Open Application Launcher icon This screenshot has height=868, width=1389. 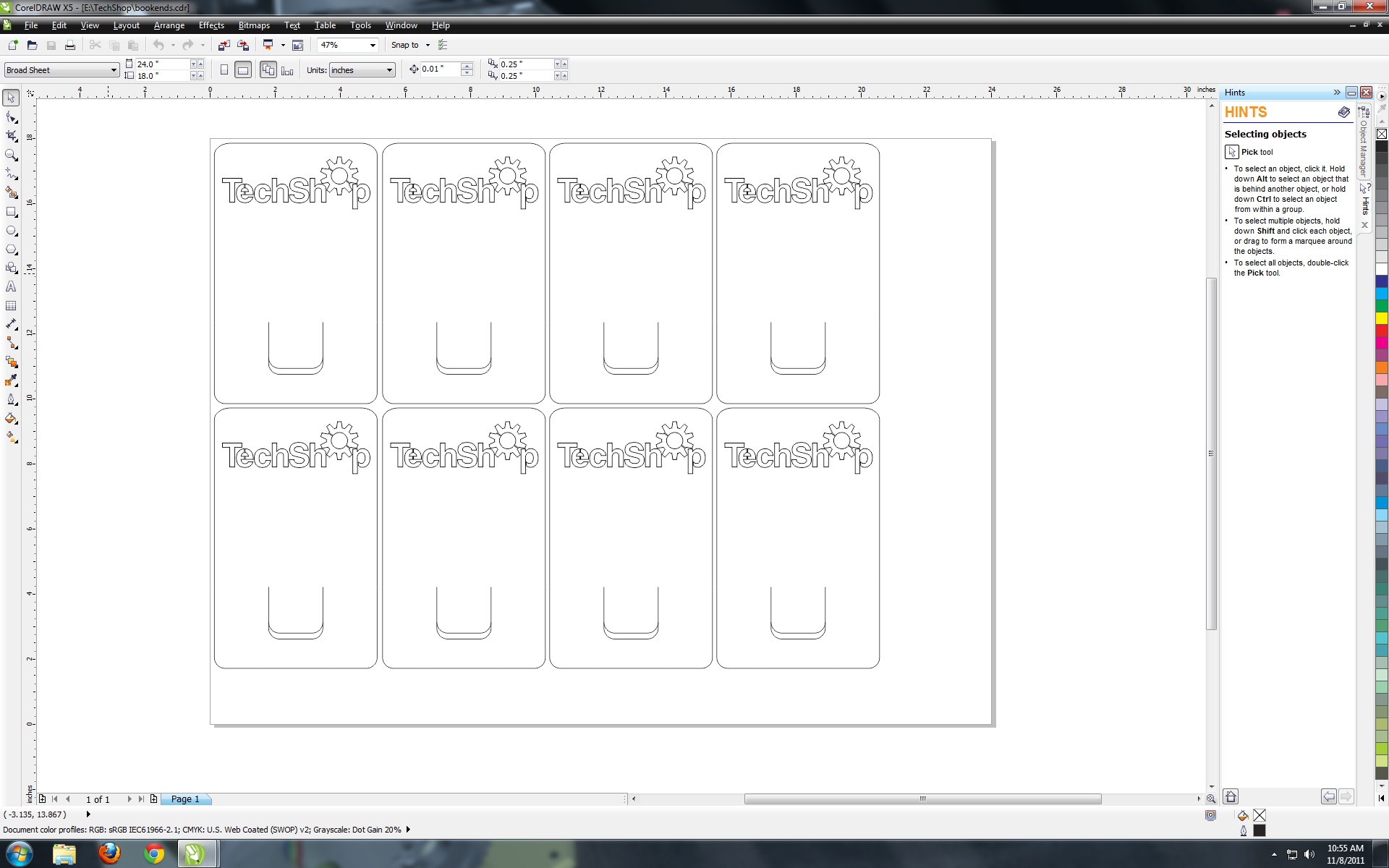tap(268, 45)
